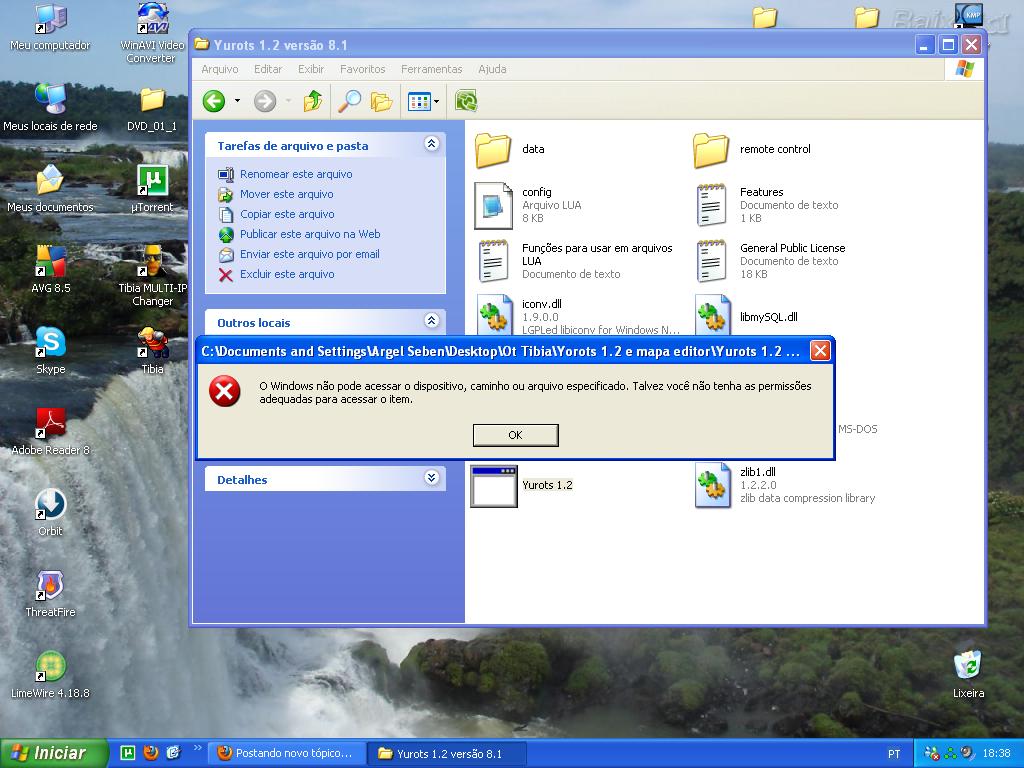Switch to Postando novo tópico taskbar button
The height and width of the screenshot is (768, 1024).
tap(287, 754)
